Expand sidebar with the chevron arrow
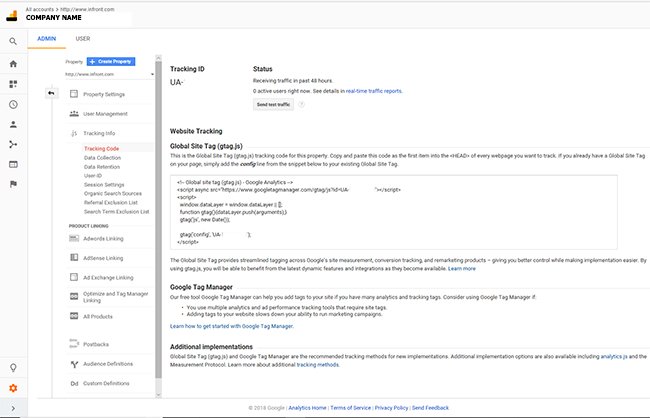Image resolution: width=650 pixels, height=418 pixels. (x=13, y=408)
